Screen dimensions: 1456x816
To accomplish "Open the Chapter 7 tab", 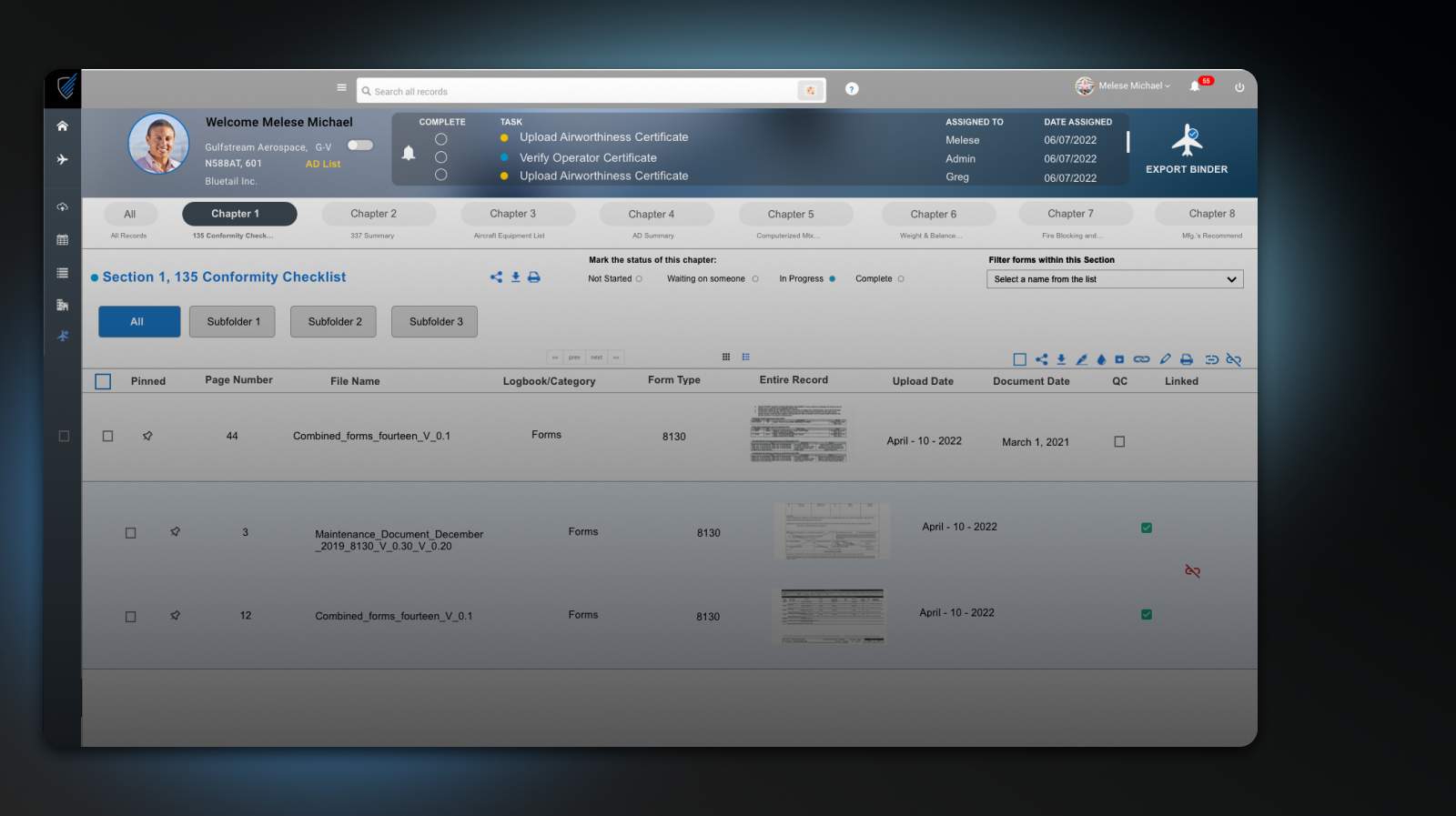I will click(x=1070, y=214).
